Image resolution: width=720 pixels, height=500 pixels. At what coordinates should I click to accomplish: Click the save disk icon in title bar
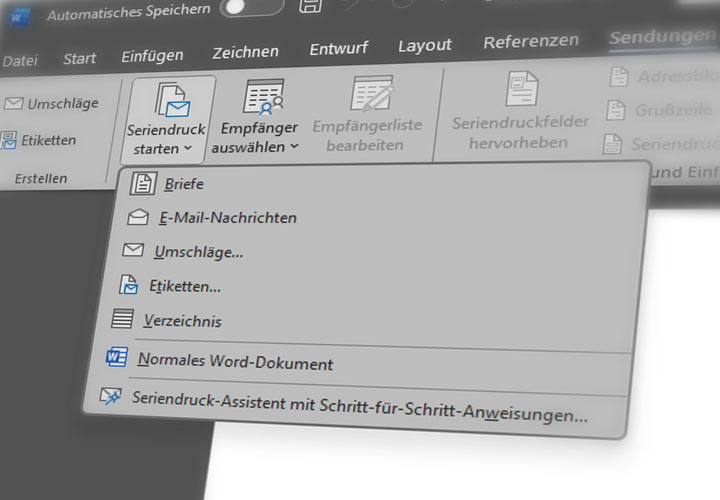[310, 6]
